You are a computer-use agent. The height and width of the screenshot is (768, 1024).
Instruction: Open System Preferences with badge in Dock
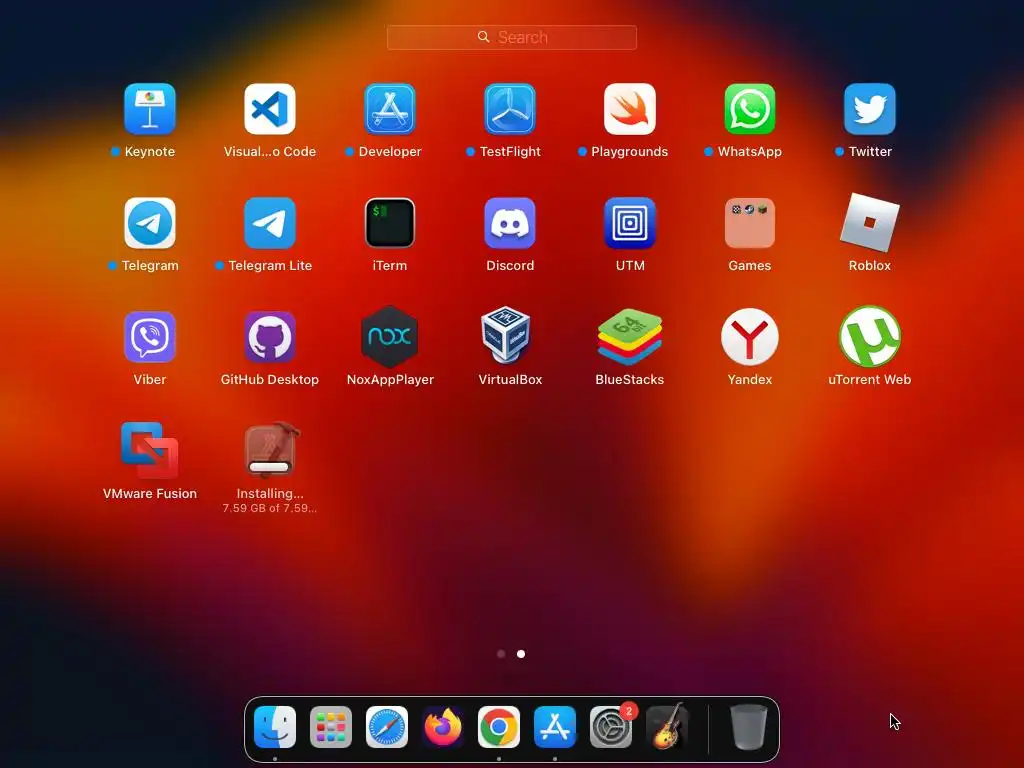coord(611,727)
